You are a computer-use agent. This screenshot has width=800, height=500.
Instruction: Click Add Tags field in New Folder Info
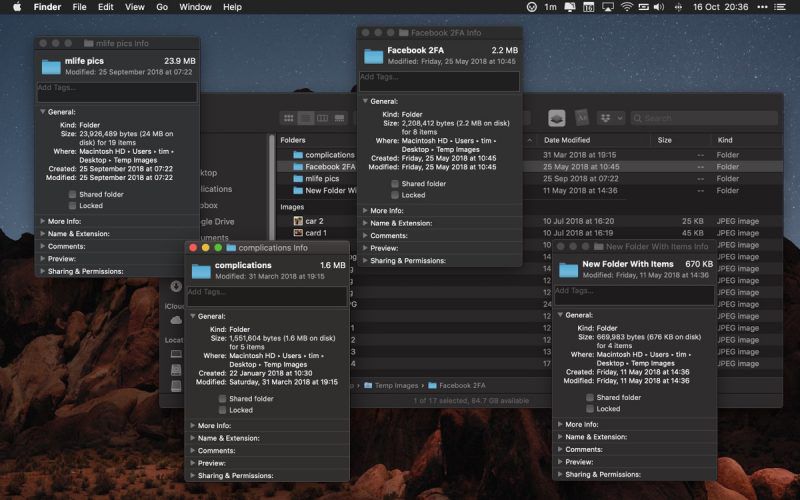click(634, 295)
